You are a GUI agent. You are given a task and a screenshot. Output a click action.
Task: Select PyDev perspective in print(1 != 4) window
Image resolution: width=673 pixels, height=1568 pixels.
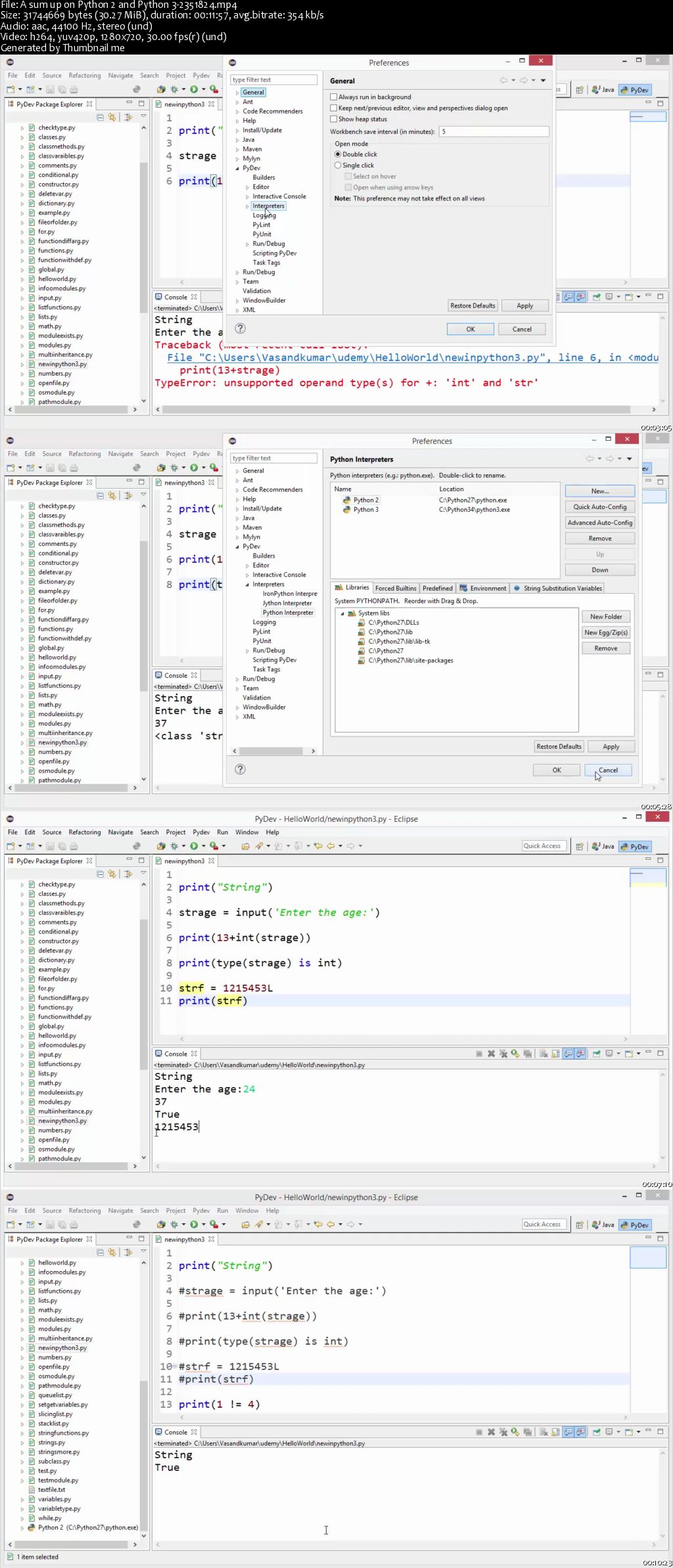coord(635,1224)
